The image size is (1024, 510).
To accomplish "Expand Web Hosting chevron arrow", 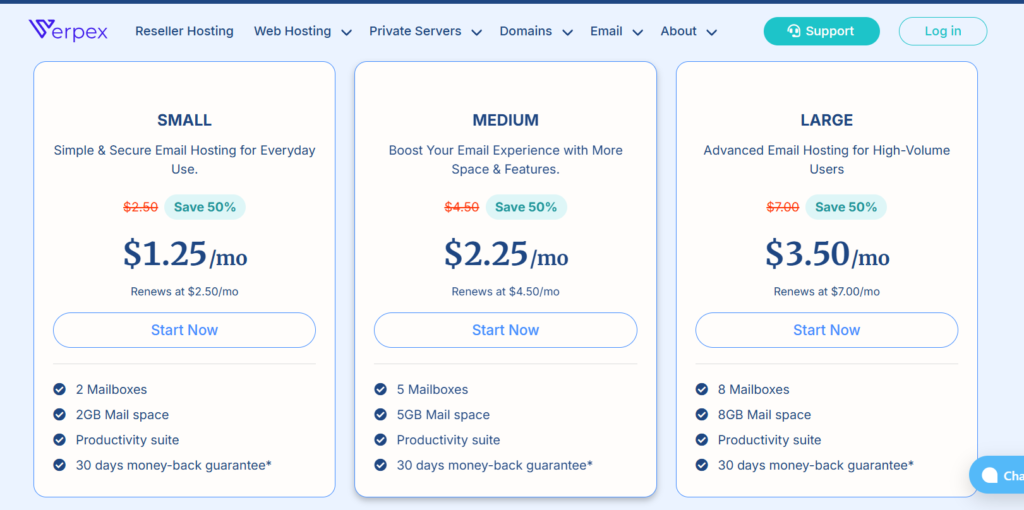I will pos(347,32).
